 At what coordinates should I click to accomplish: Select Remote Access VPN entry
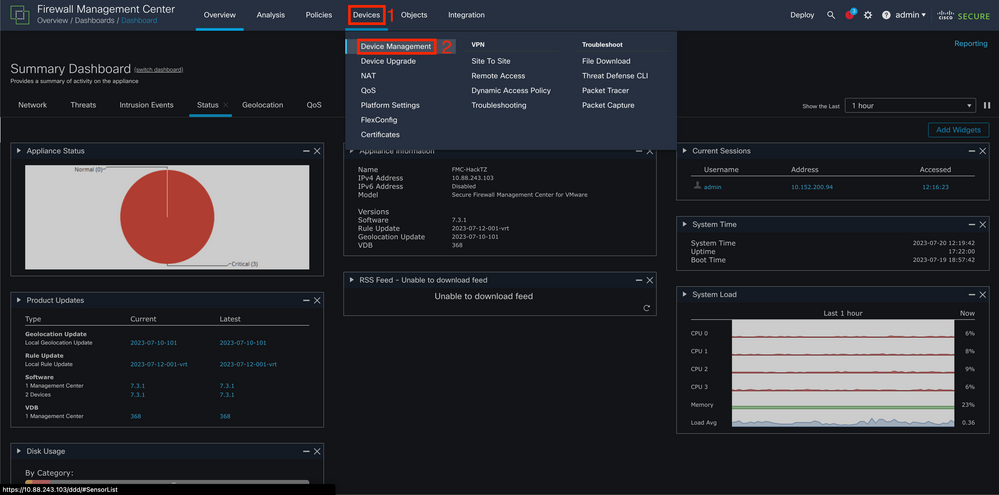pos(498,76)
